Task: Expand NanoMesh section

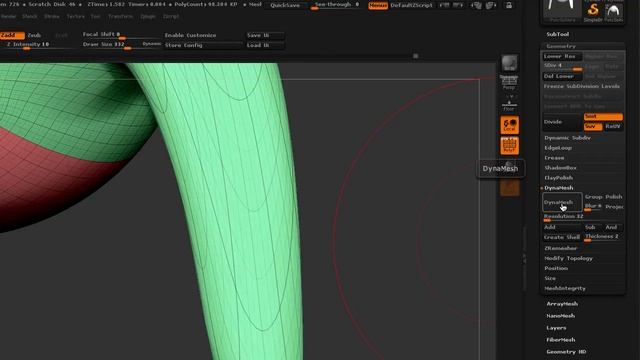Action: (x=560, y=316)
